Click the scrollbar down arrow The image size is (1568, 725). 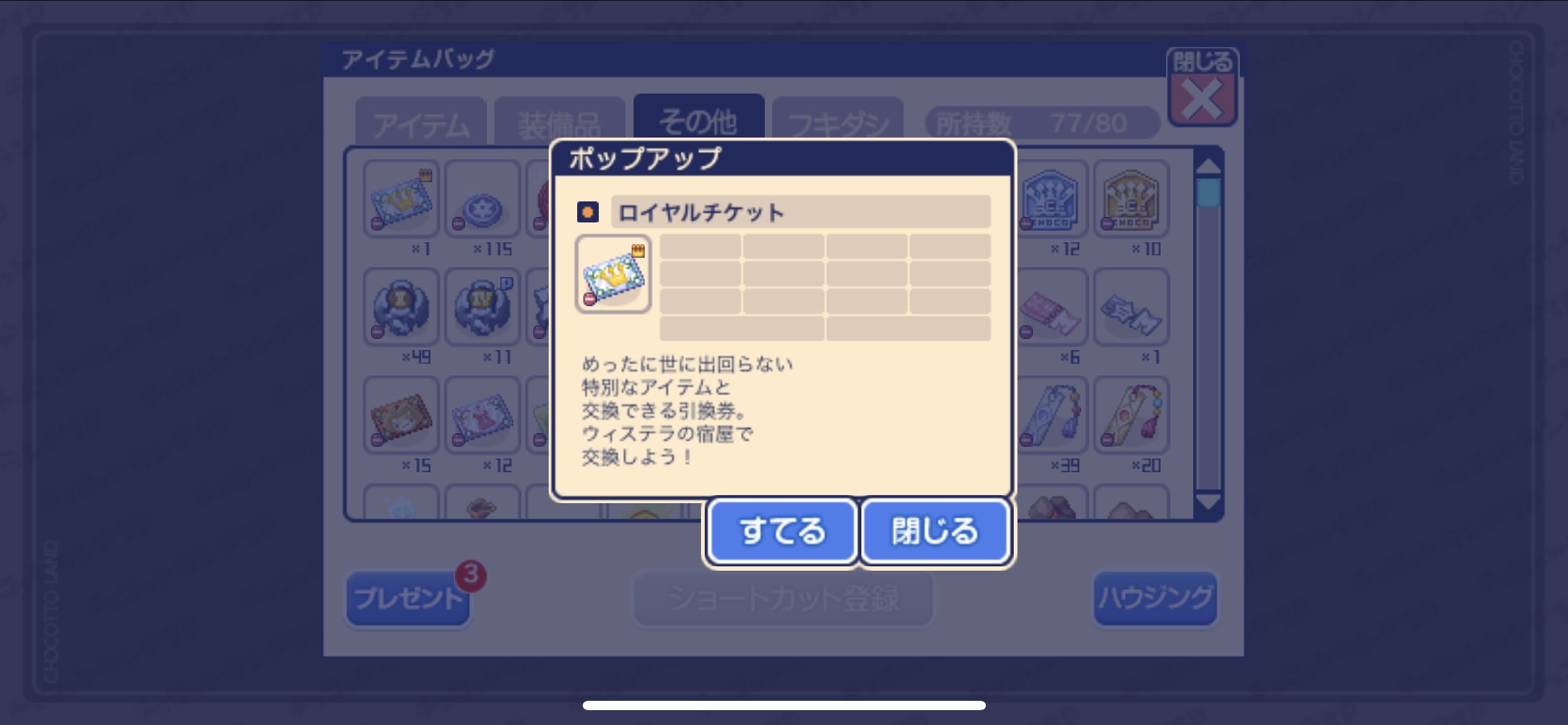point(1208,501)
